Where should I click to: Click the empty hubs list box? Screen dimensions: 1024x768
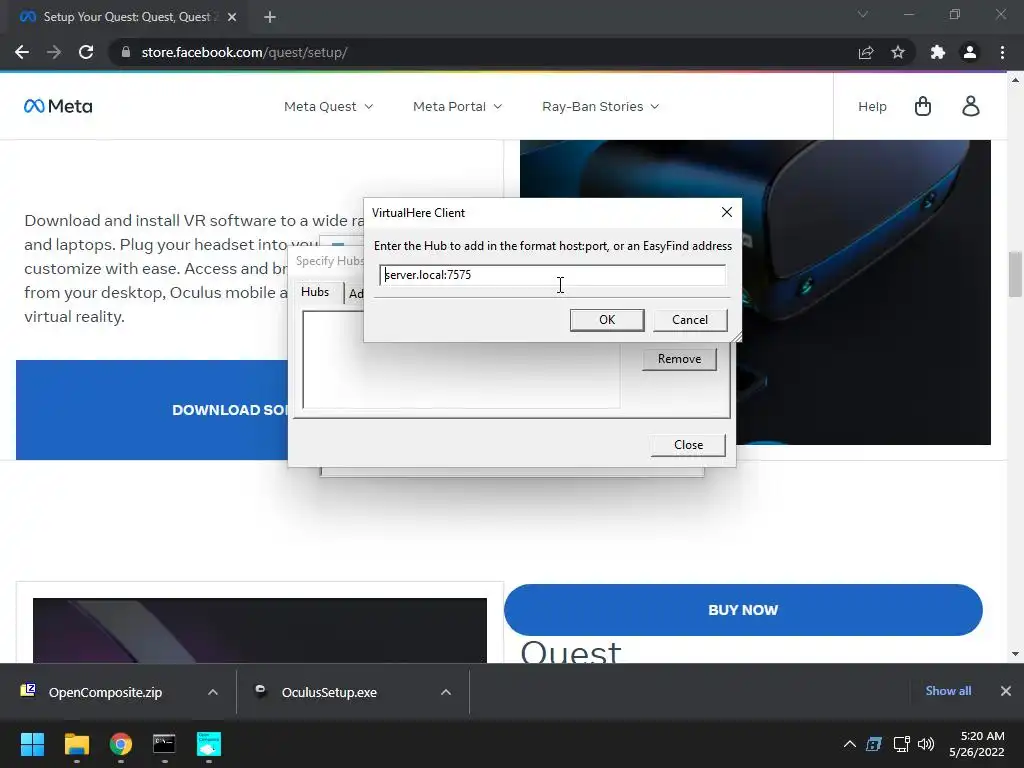(461, 360)
